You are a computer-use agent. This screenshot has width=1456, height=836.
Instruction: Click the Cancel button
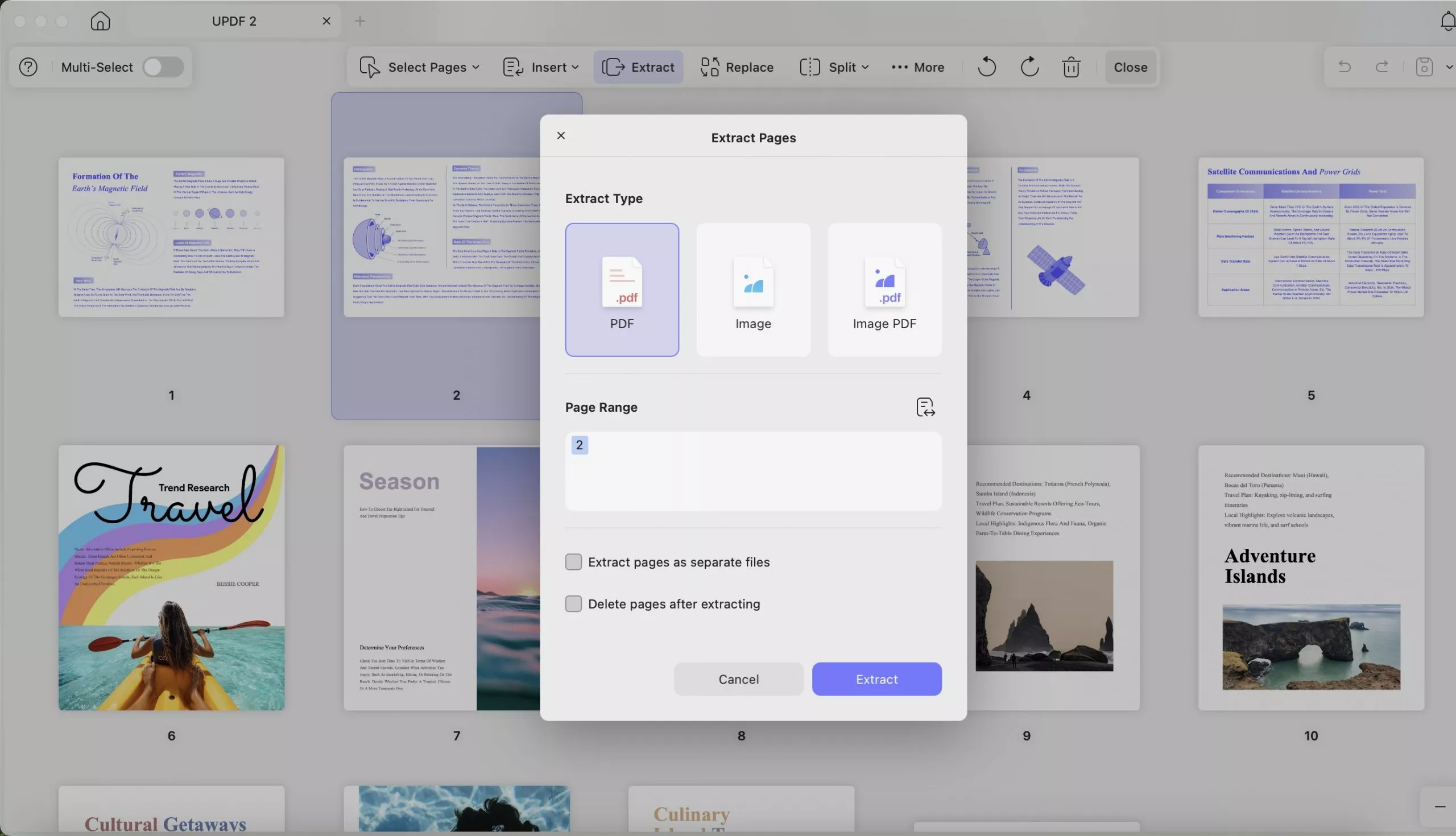[738, 678]
